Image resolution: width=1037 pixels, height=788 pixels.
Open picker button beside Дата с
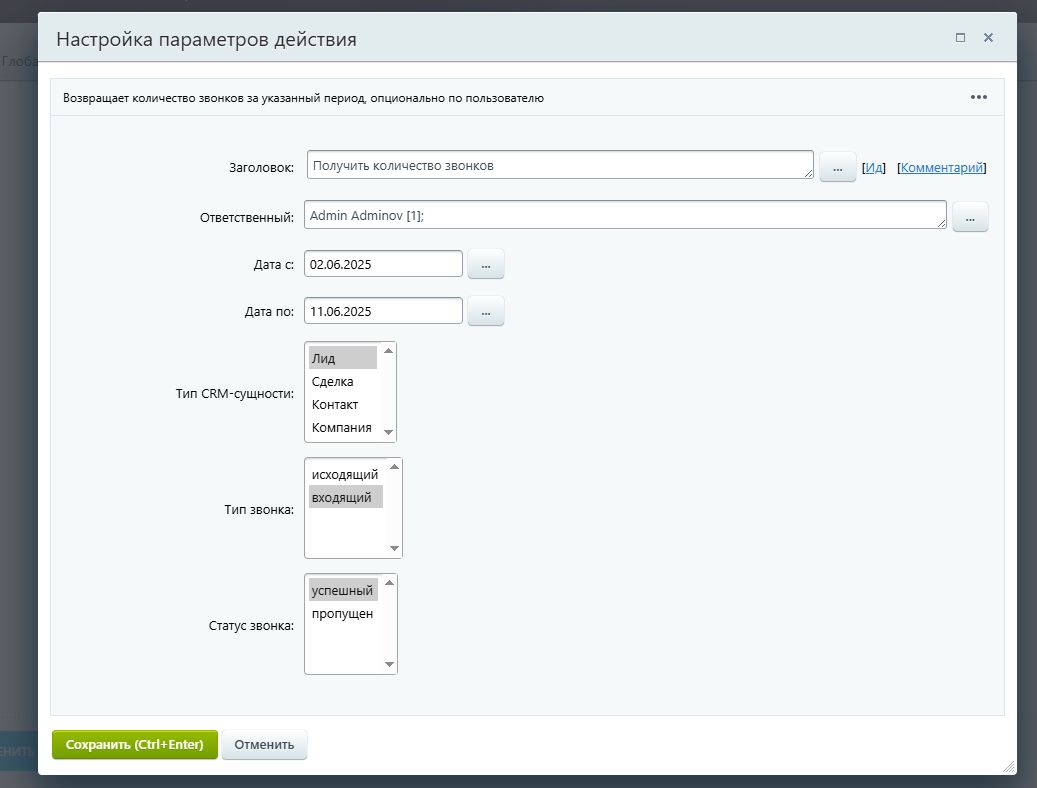tap(486, 265)
